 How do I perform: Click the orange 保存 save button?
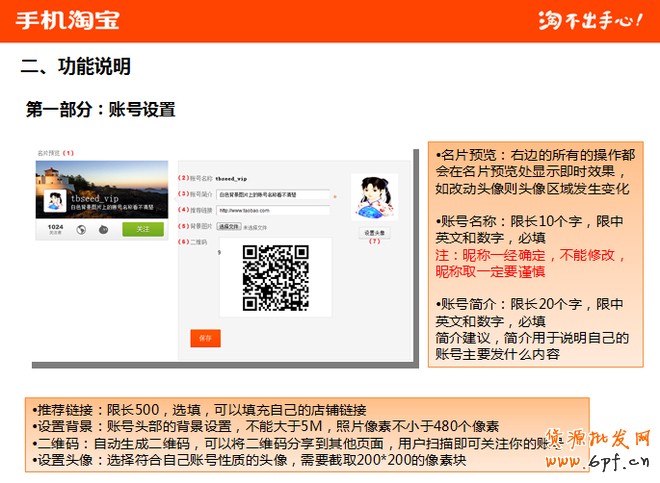point(205,338)
